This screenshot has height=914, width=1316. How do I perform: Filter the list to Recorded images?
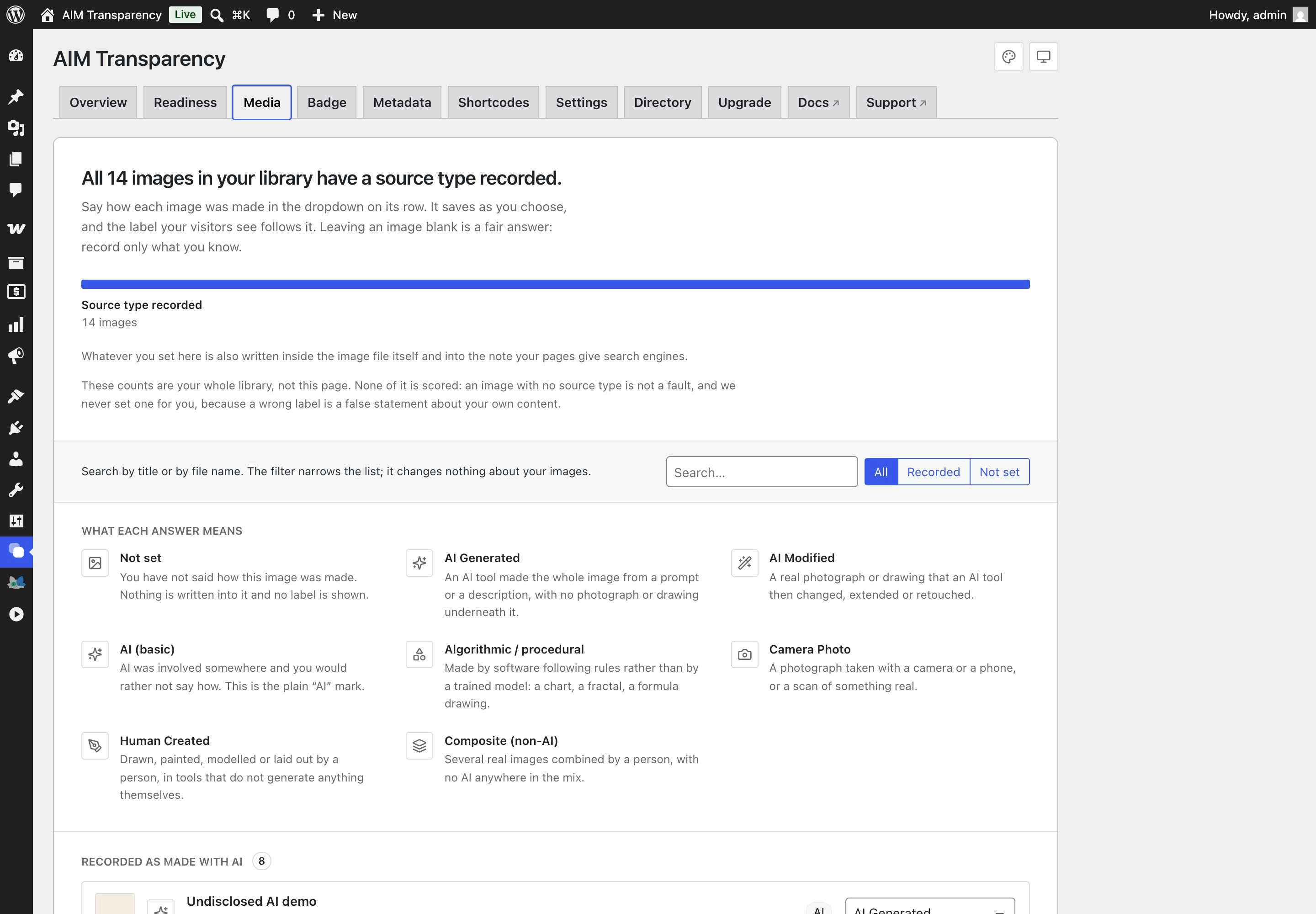(934, 472)
